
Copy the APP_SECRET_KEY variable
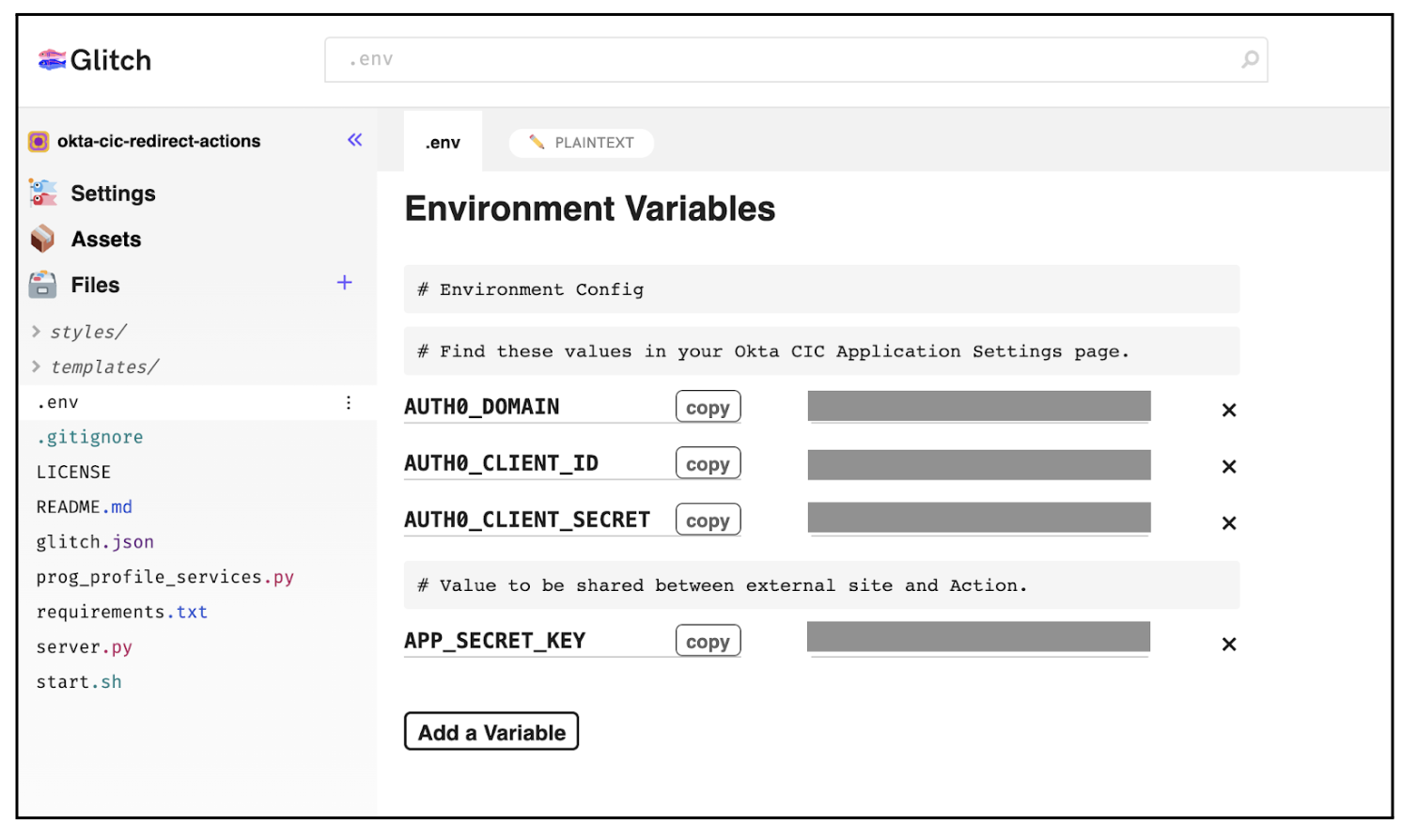(x=708, y=641)
